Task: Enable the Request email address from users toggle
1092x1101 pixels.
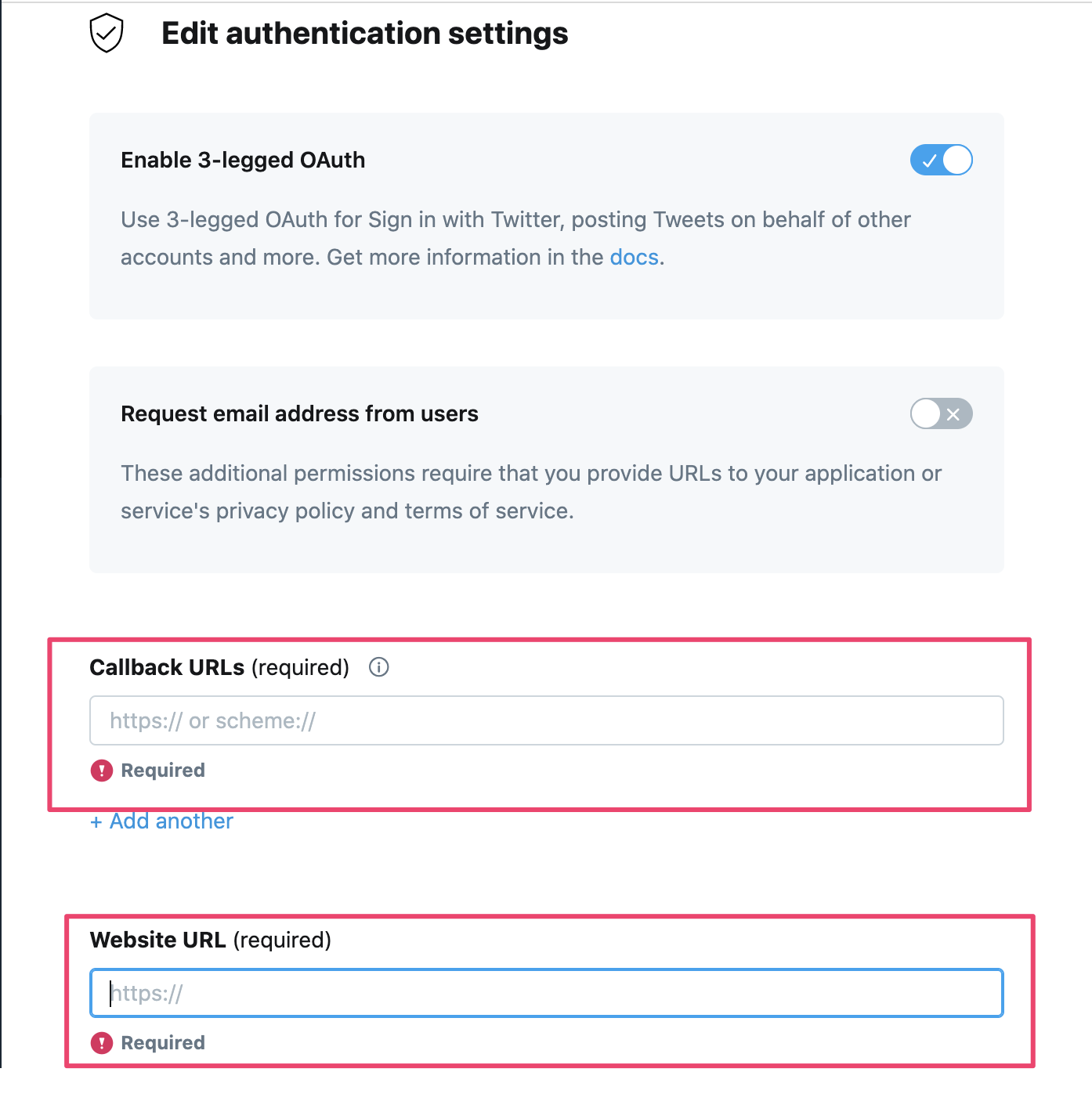Action: [941, 413]
